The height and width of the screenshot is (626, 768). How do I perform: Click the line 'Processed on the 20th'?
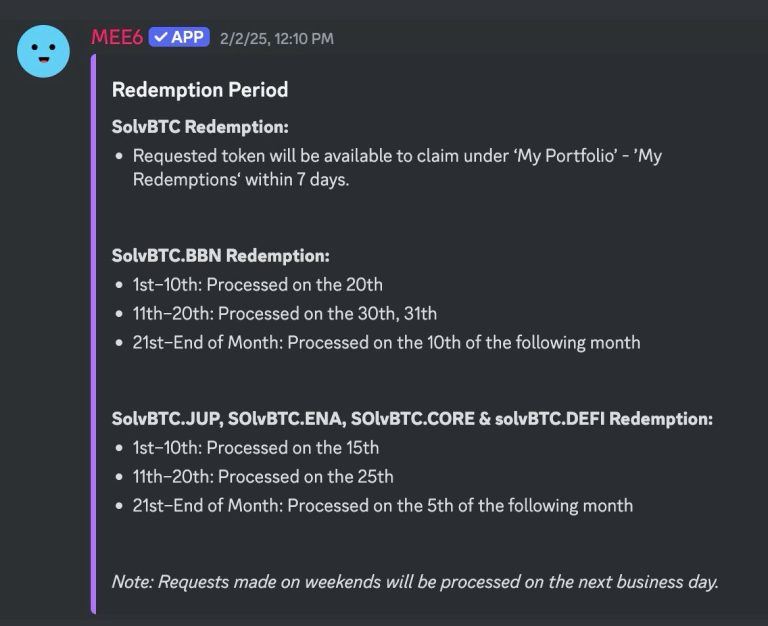pos(257,285)
